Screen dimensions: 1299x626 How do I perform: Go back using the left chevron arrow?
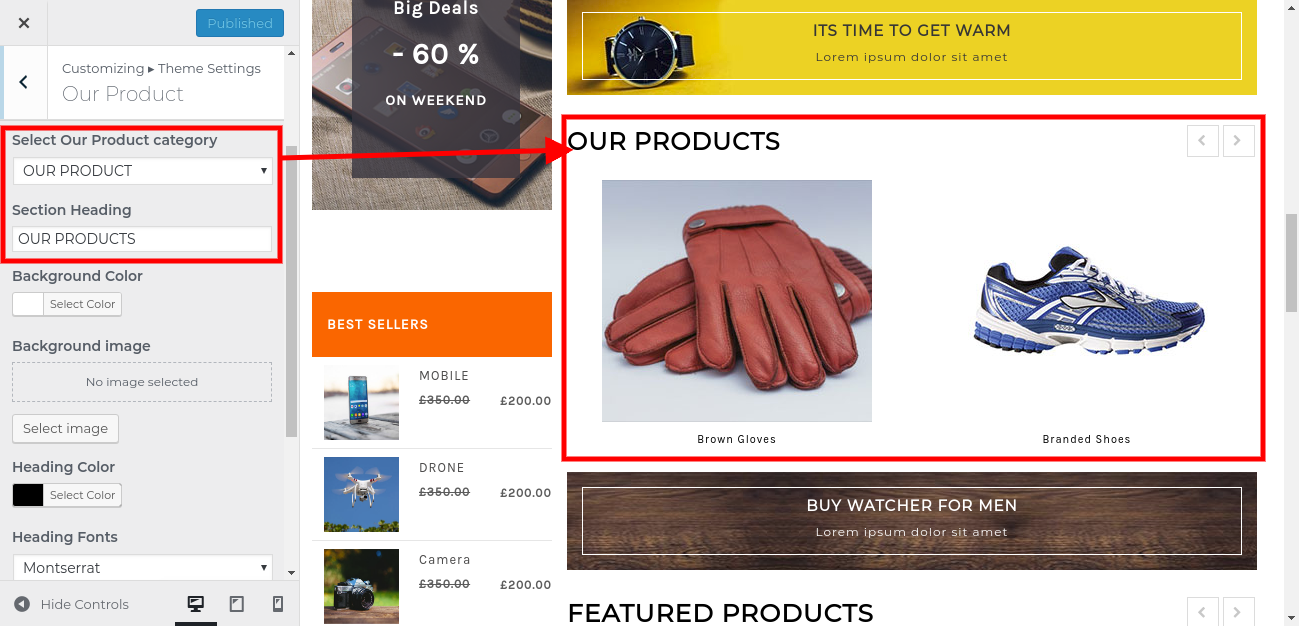[24, 82]
